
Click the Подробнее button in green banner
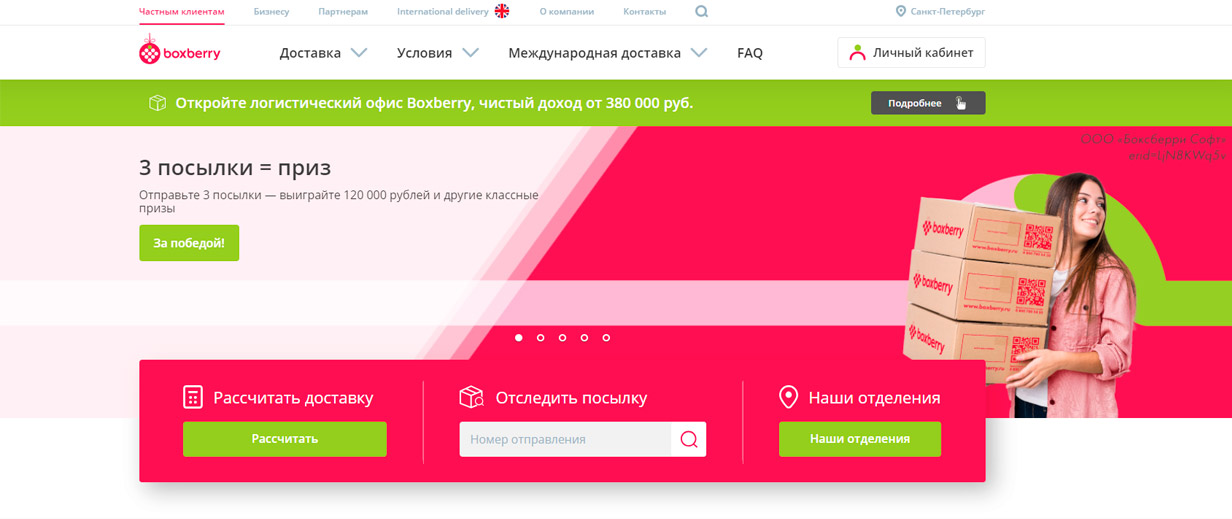coord(927,103)
